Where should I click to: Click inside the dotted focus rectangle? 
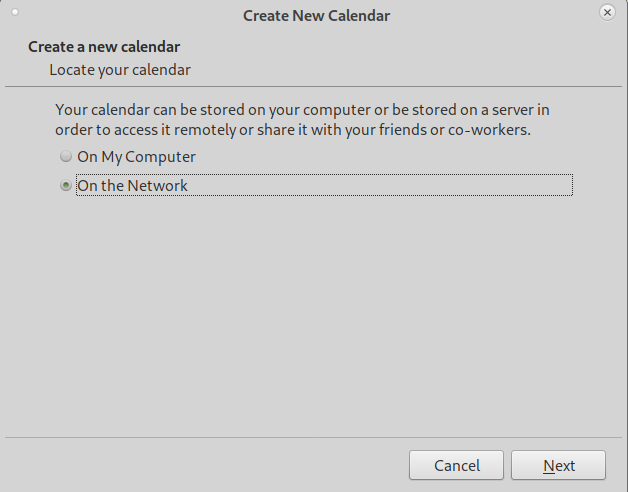point(324,185)
